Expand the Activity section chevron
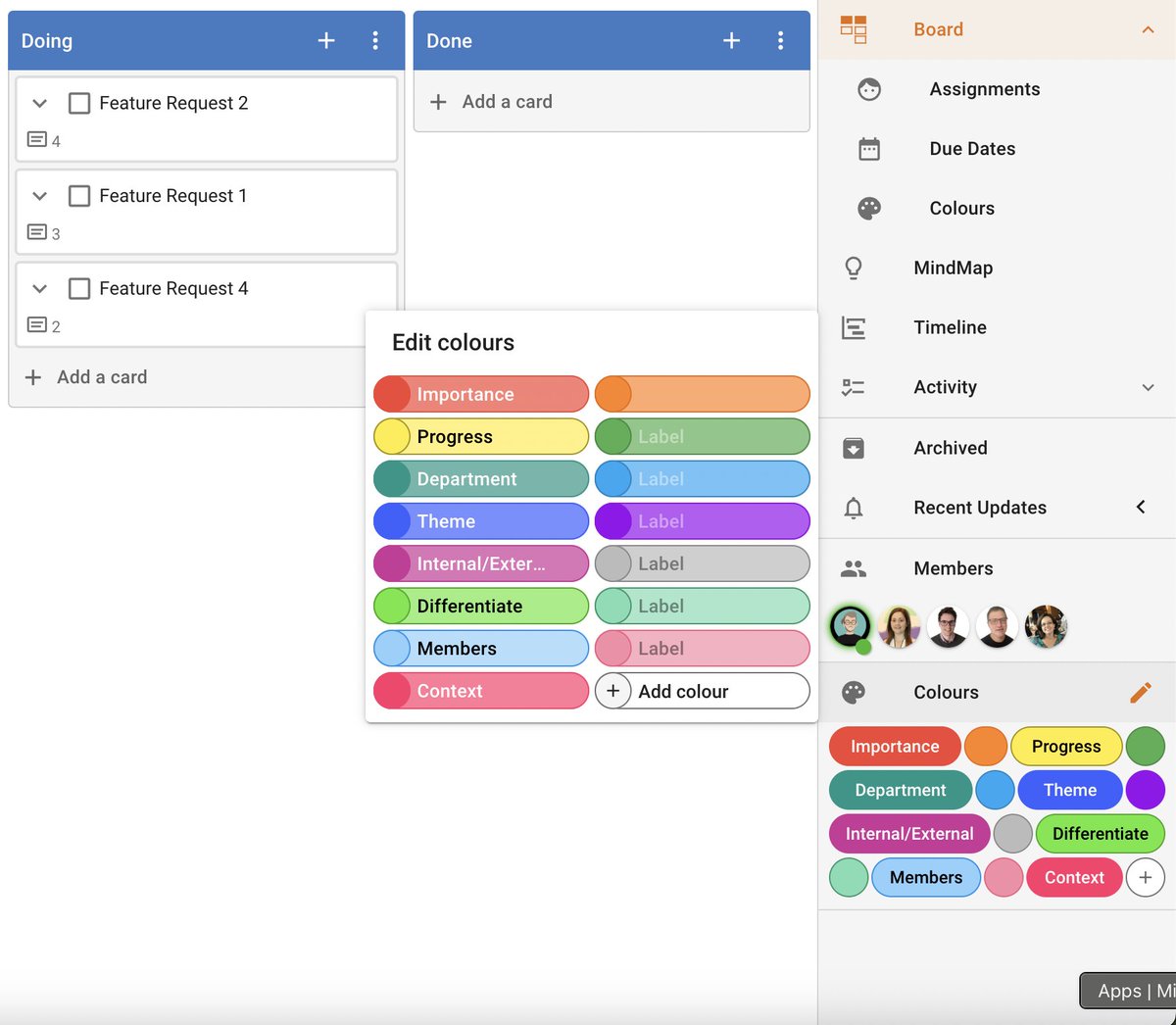Screen dimensions: 1176x1025 coord(1148,387)
